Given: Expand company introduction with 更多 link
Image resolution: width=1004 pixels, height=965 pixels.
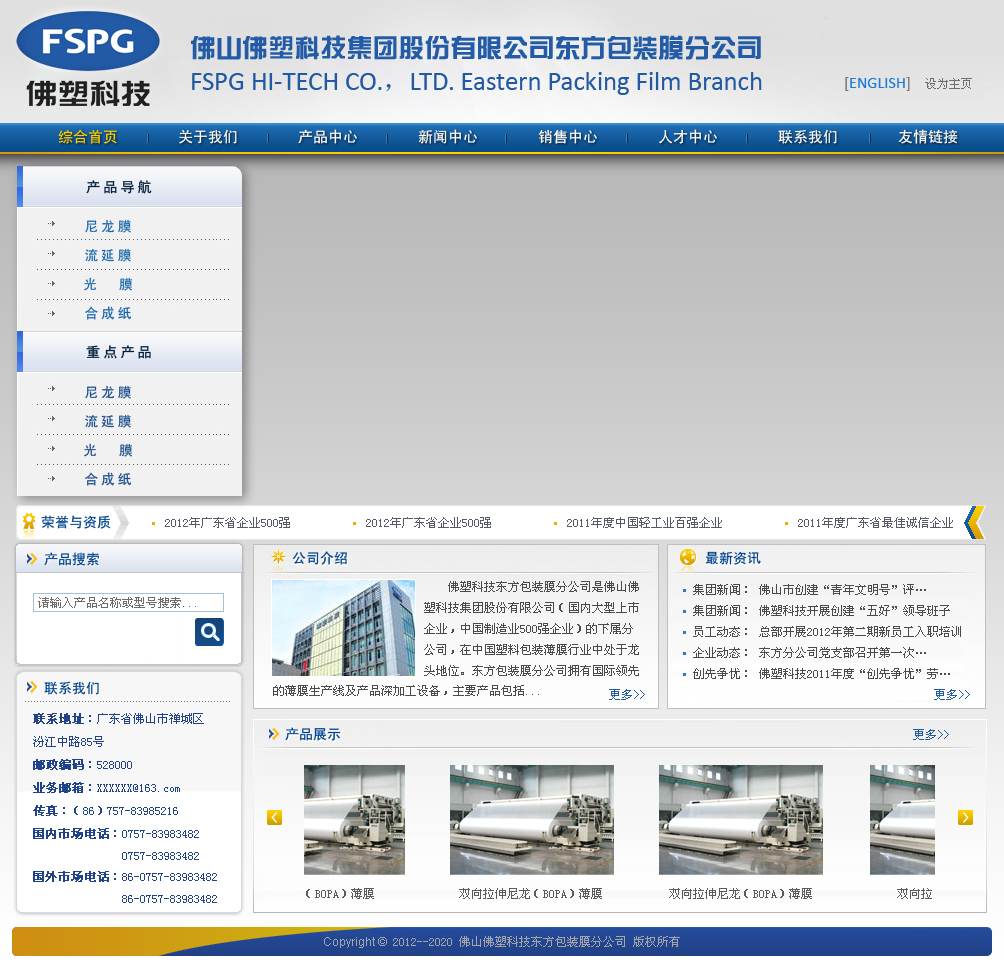Looking at the screenshot, I should pos(627,694).
